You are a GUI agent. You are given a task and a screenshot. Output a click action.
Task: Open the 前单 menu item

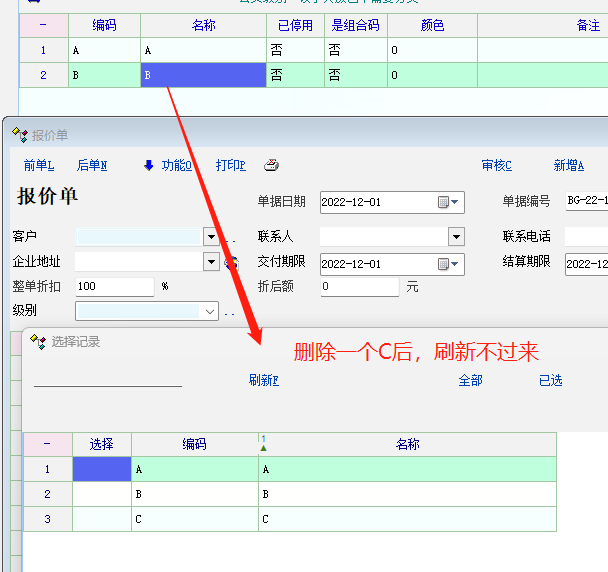[39, 166]
